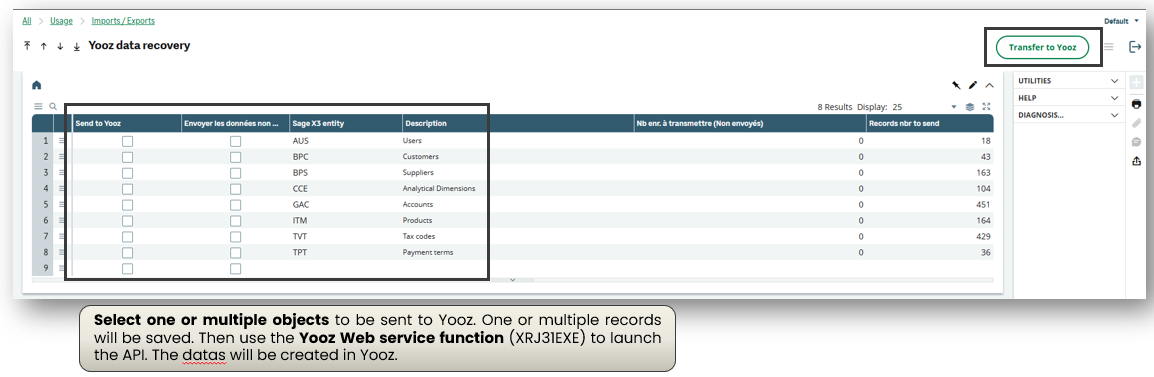Go to next record arrow
Image resolution: width=1154 pixels, height=377 pixels.
pos(60,46)
